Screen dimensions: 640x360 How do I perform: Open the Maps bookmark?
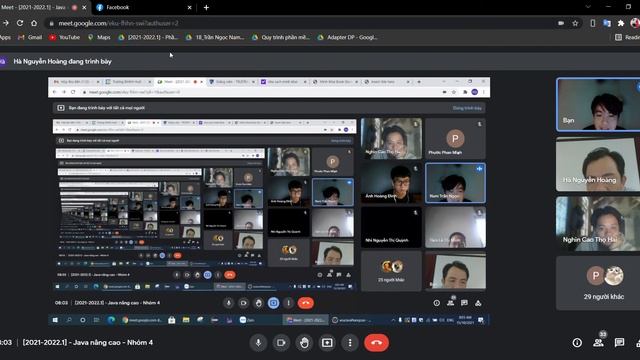[99, 37]
